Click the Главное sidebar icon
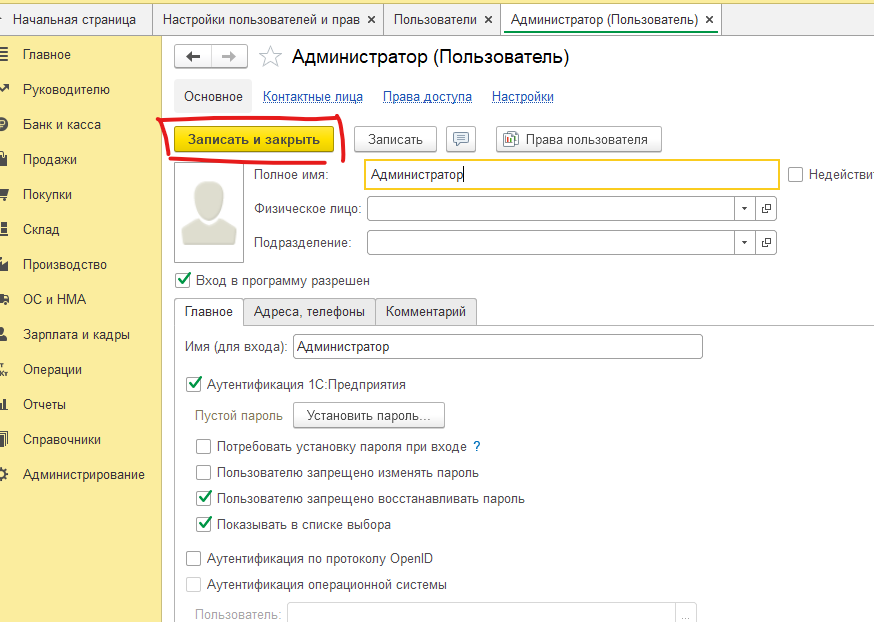 [x=4, y=55]
